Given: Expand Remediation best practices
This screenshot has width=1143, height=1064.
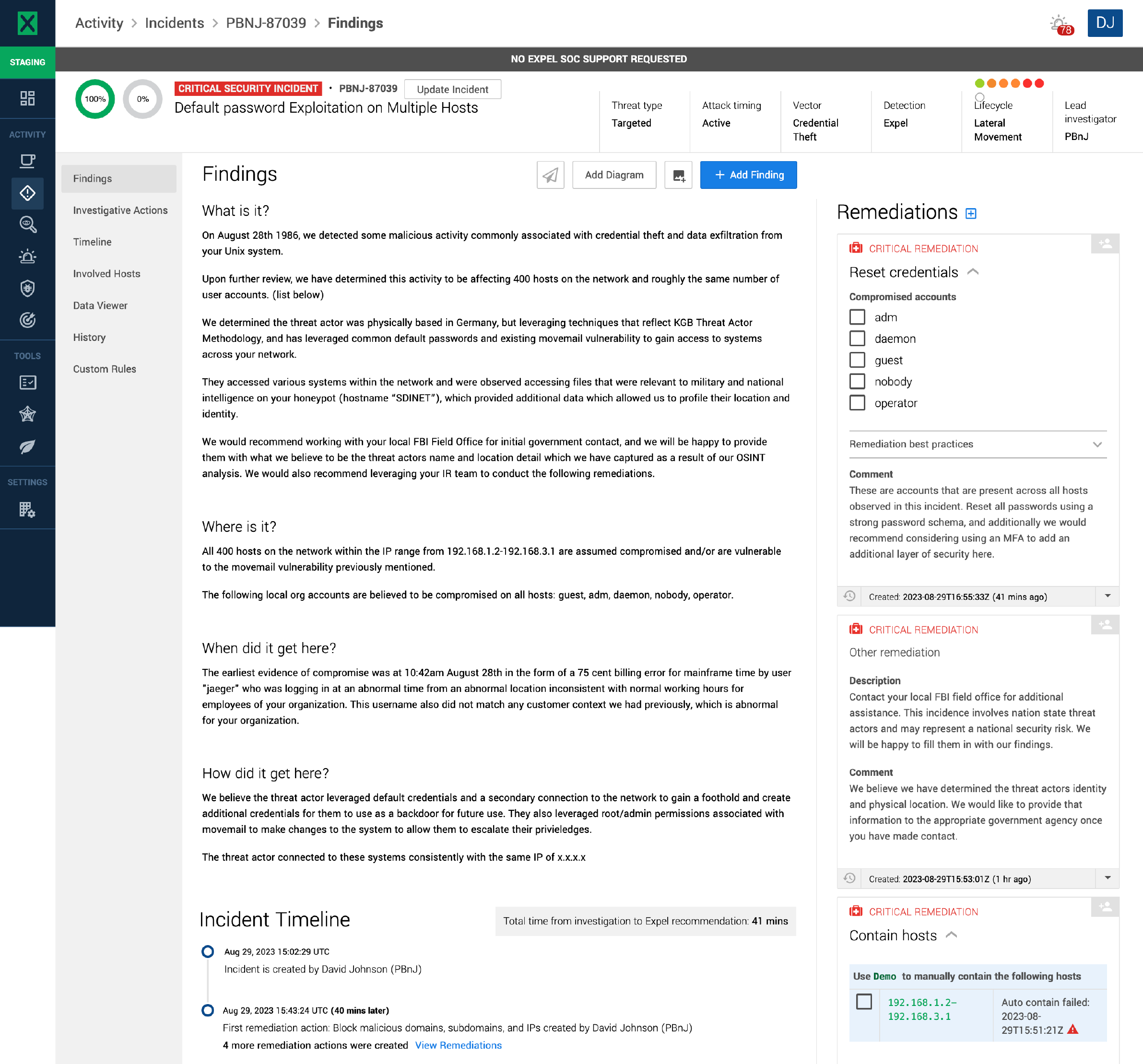Looking at the screenshot, I should click(978, 444).
